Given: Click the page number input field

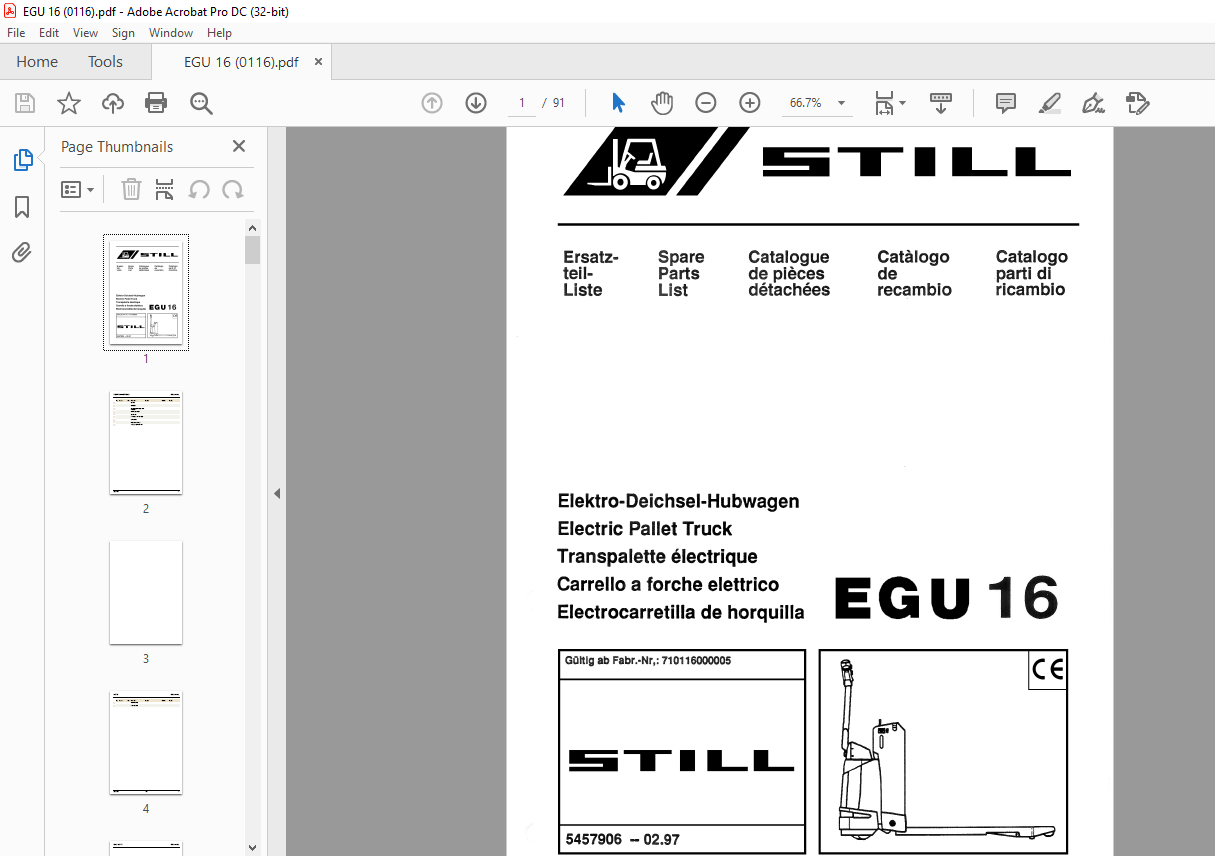Looking at the screenshot, I should coord(522,103).
